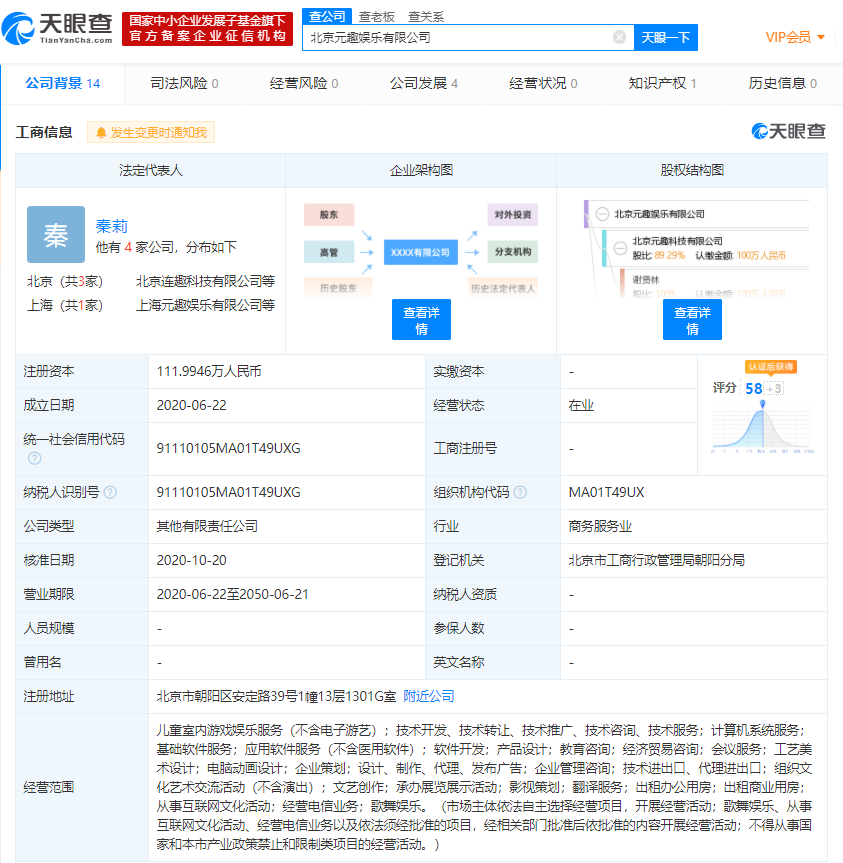Collapse 北京元趣娱乐有限公司 node in equity chart
843x863 pixels.
pos(602,214)
